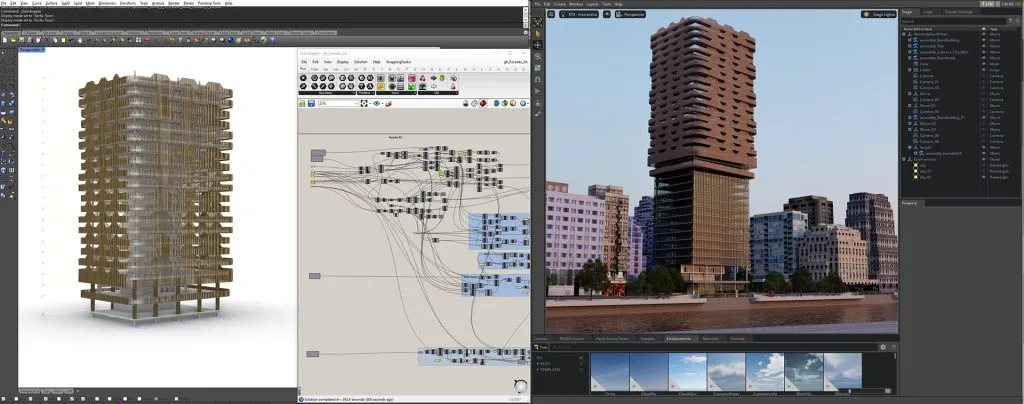Switch to the Materials tab in bottom panel

(710, 339)
